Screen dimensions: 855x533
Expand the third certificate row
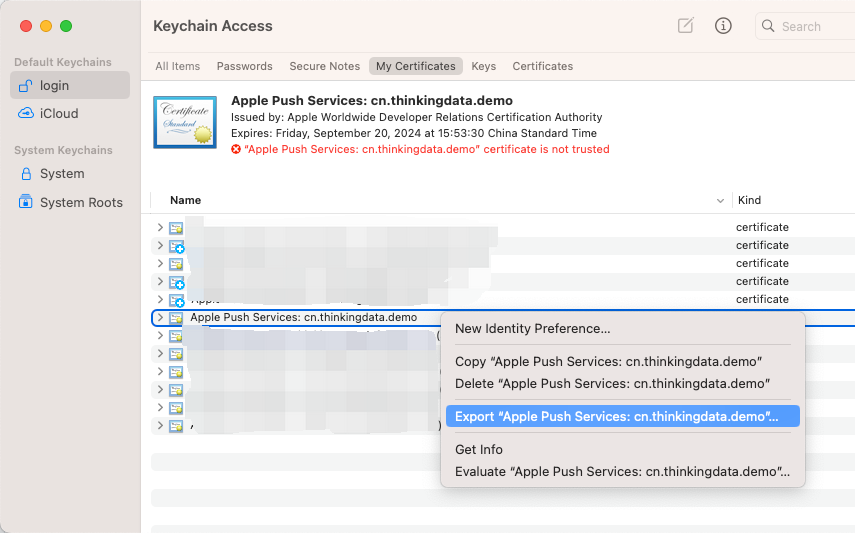click(160, 263)
